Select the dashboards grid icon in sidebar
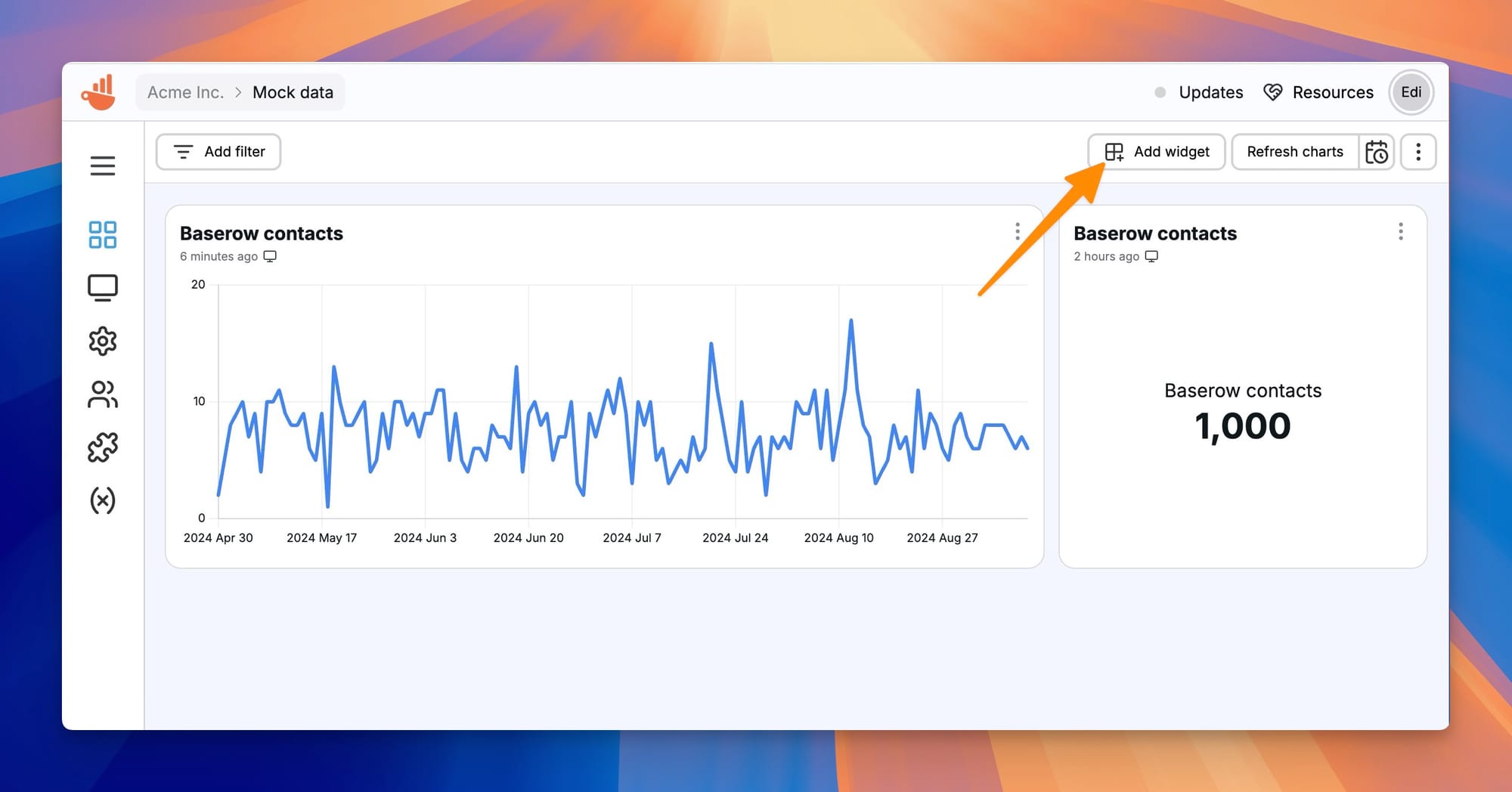Screen dimensions: 1512x792 coord(104,234)
